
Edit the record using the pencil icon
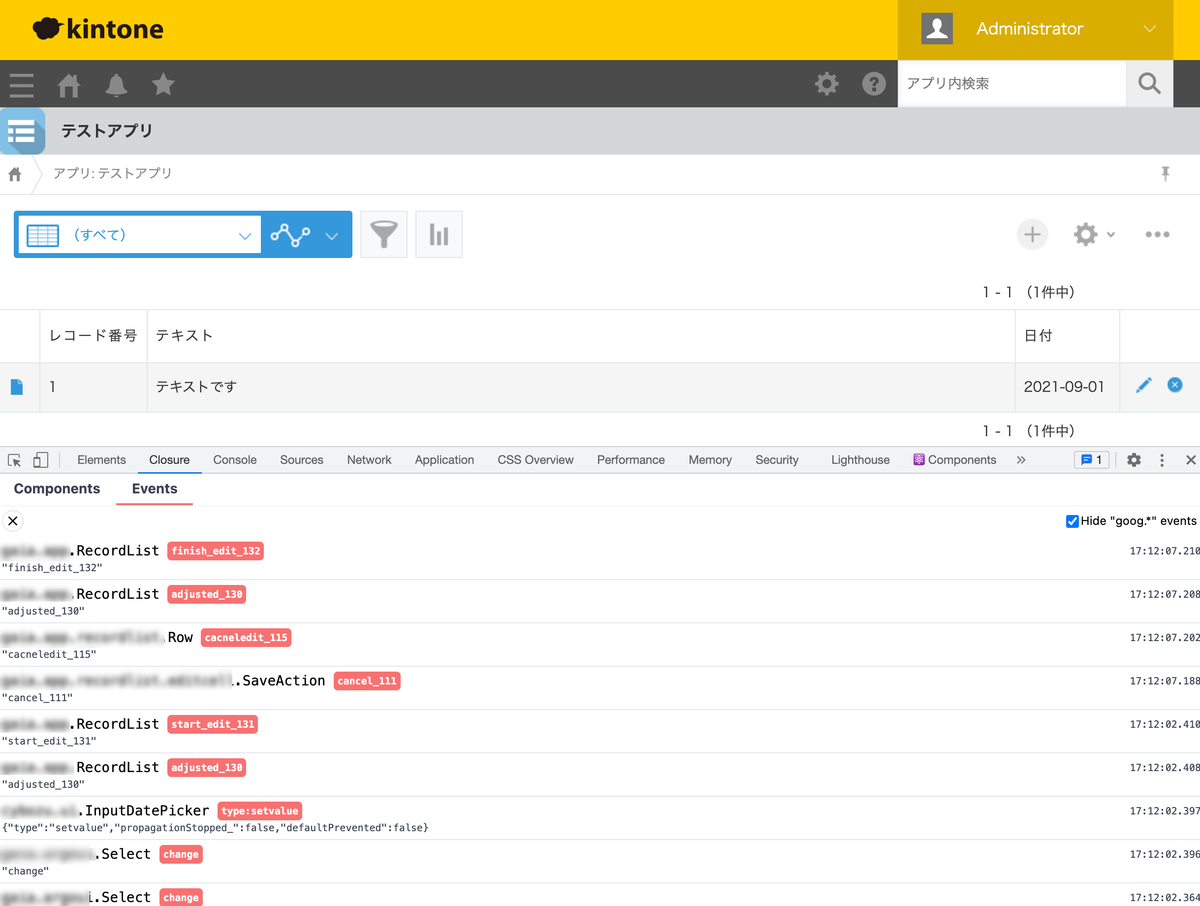click(x=1143, y=385)
